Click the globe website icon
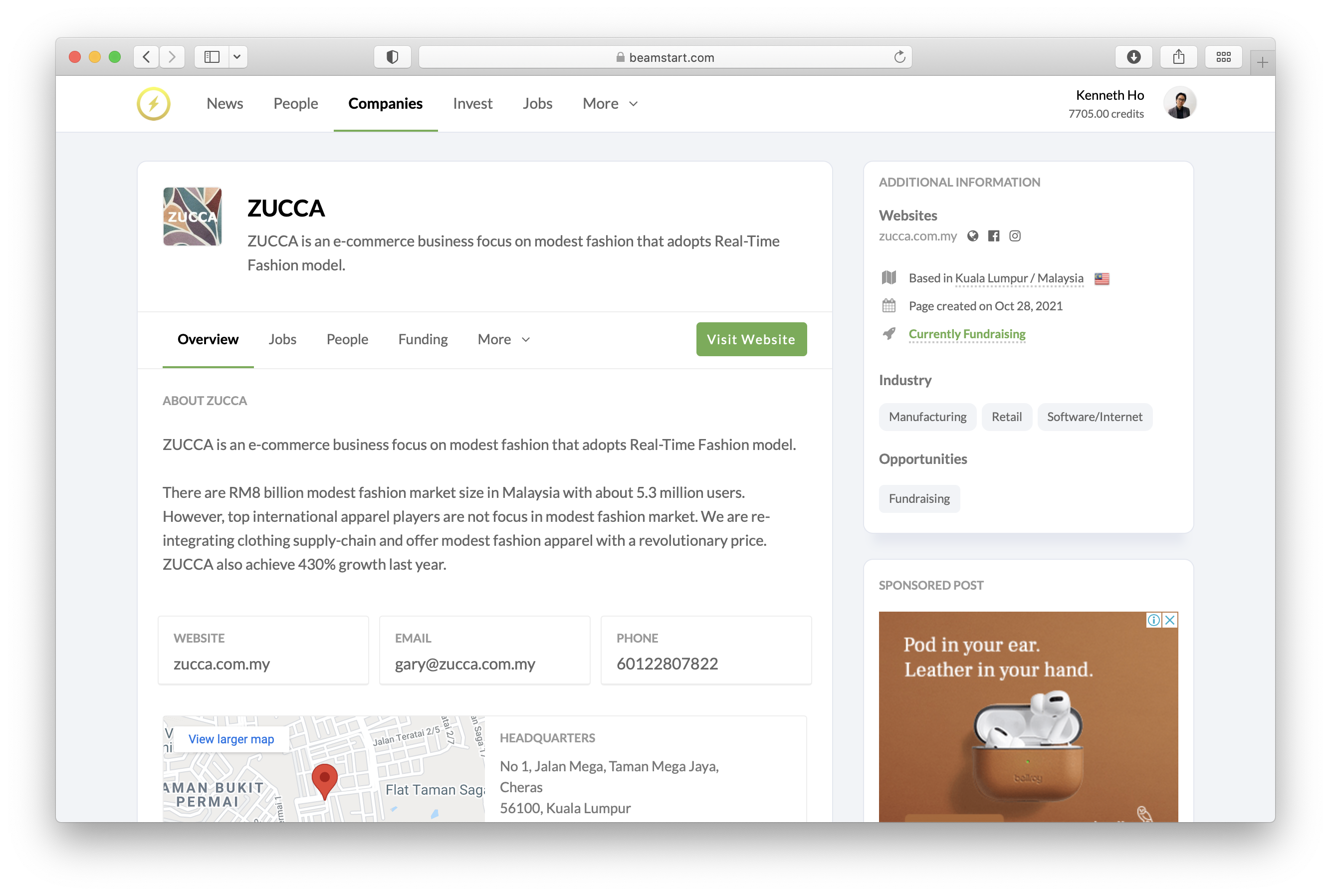This screenshot has width=1331, height=896. (973, 236)
